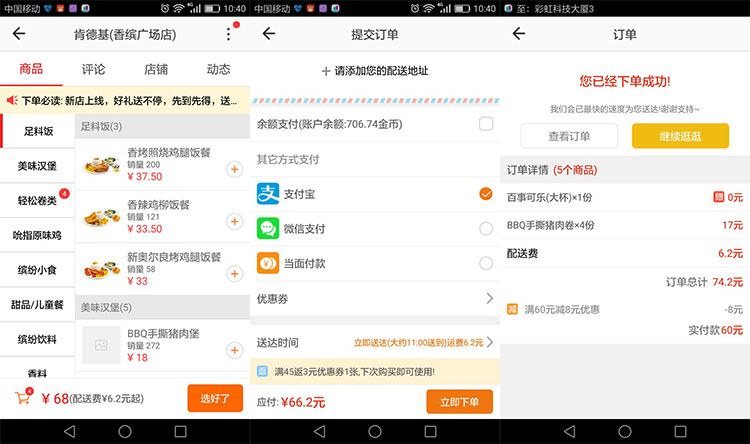The image size is (750, 444).
Task: Switch to the 商品 tab
Action: coord(31,69)
